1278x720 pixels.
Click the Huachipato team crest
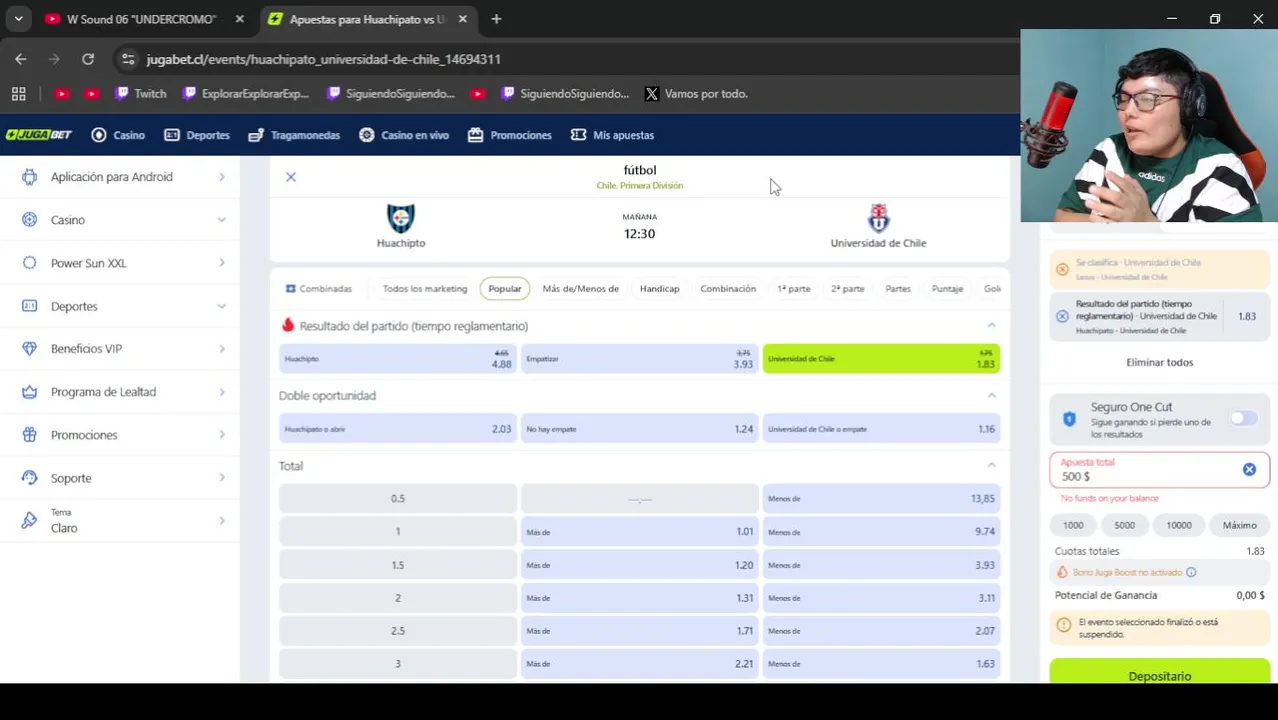[401, 218]
